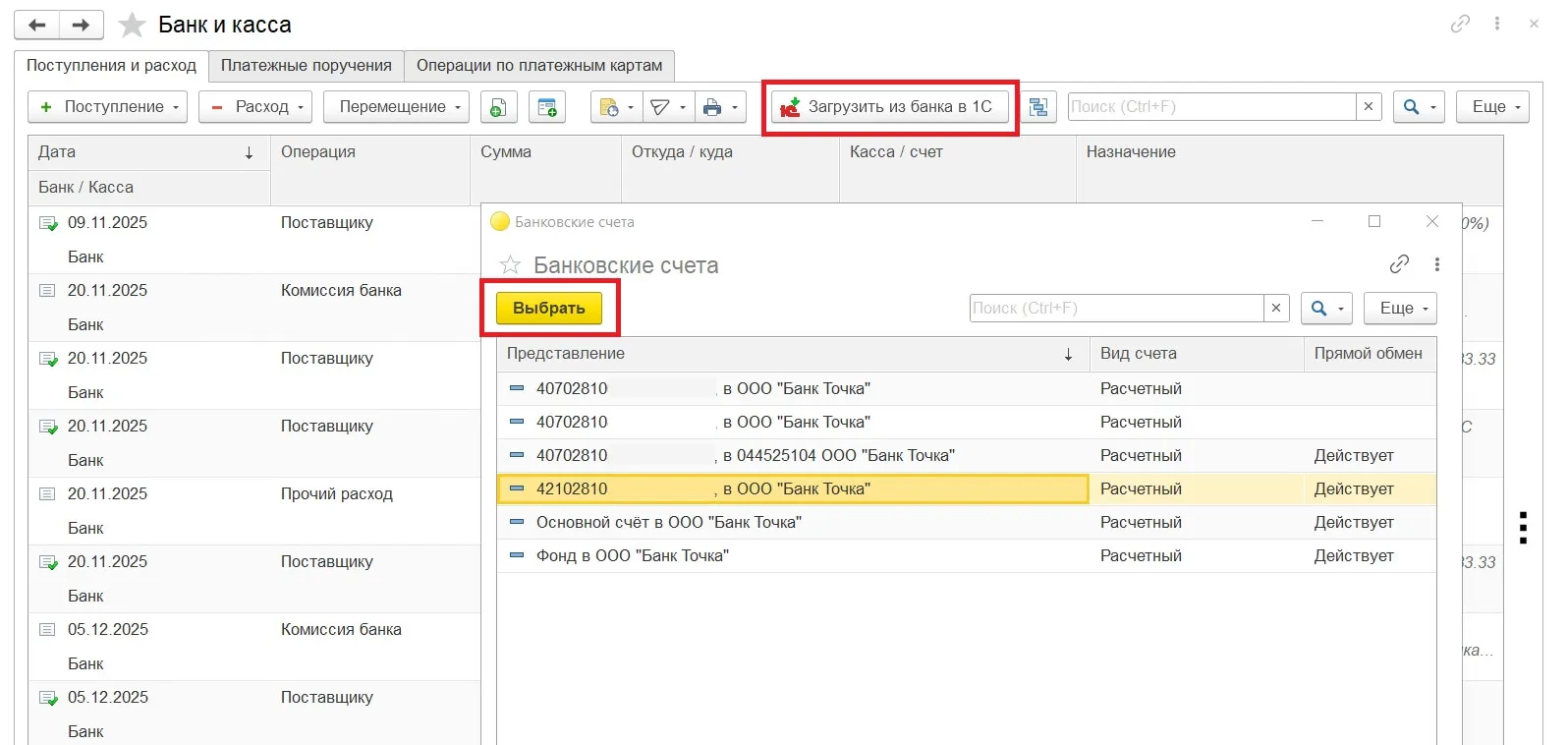
Task: Switch to the Платежные поручения tab
Action: pos(306,66)
